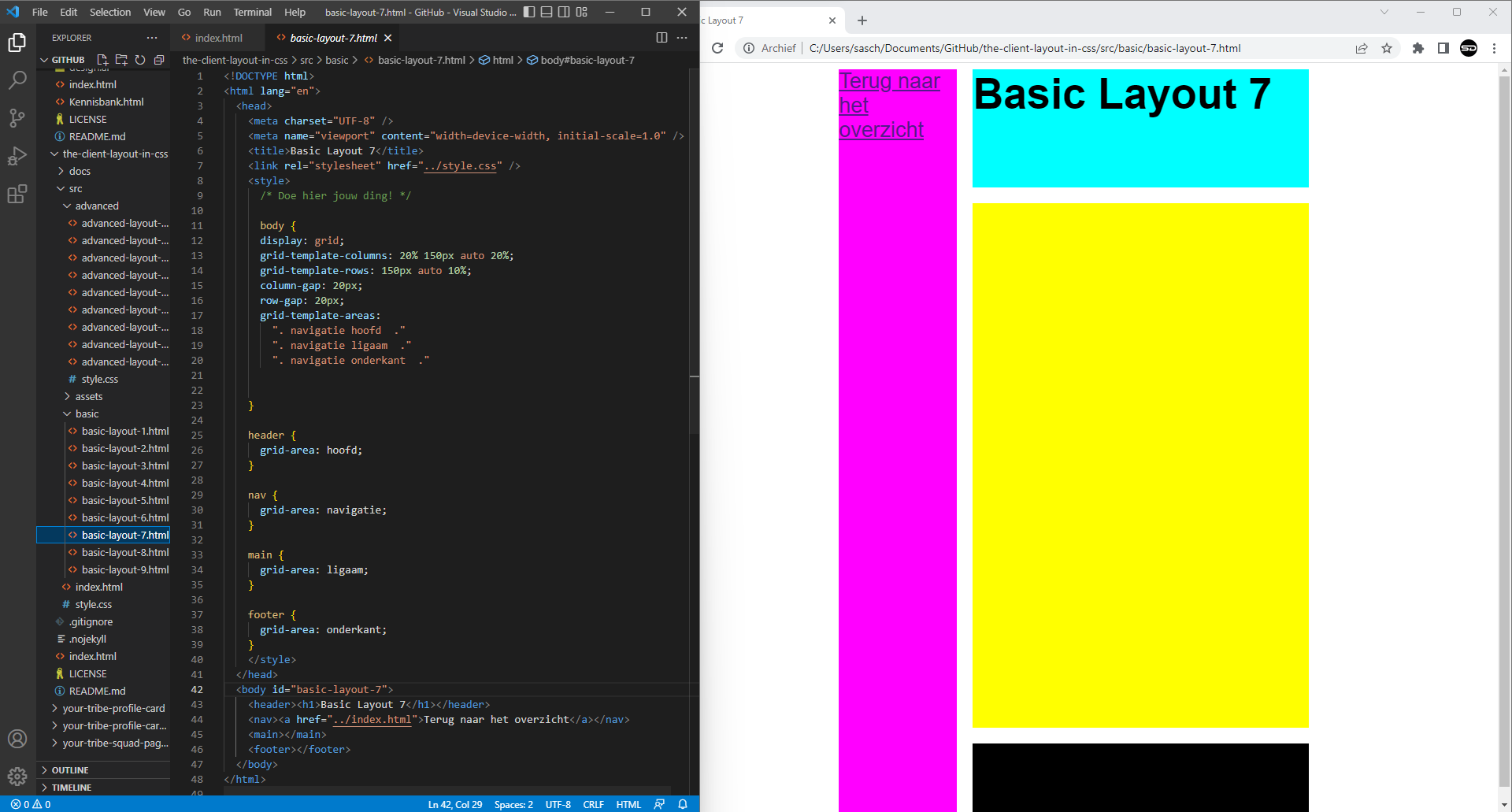The width and height of the screenshot is (1512, 812).
Task: Expand the your-tribe-profile-card folder
Action: point(109,708)
